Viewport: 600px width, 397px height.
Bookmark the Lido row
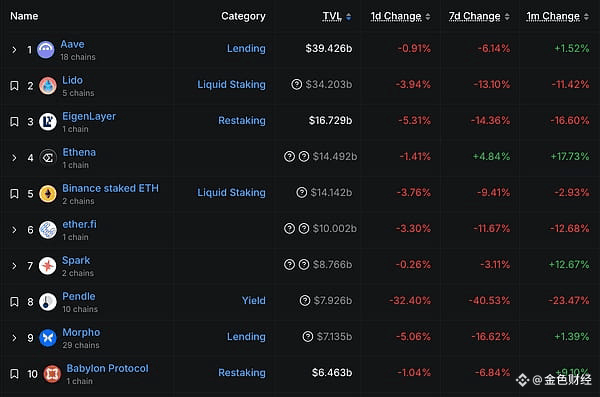[14, 85]
